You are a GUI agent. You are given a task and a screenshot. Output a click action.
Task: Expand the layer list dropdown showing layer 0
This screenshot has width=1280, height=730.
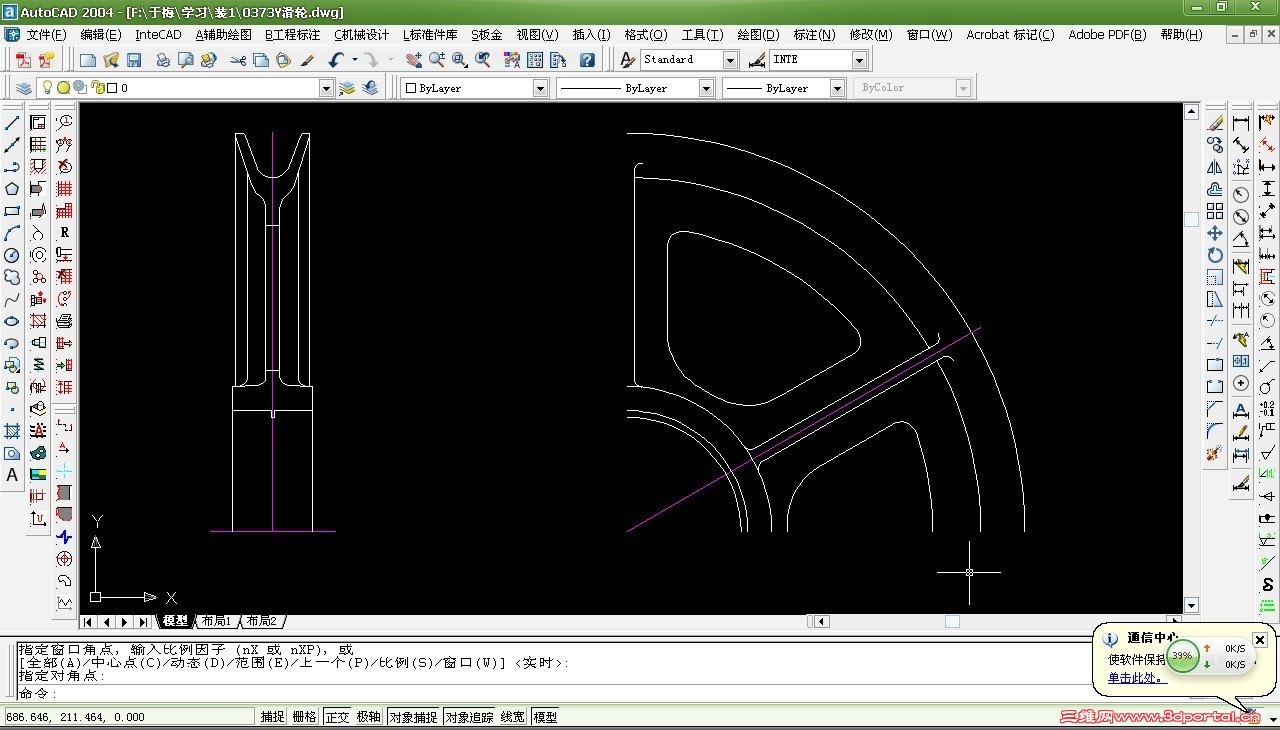[x=326, y=88]
